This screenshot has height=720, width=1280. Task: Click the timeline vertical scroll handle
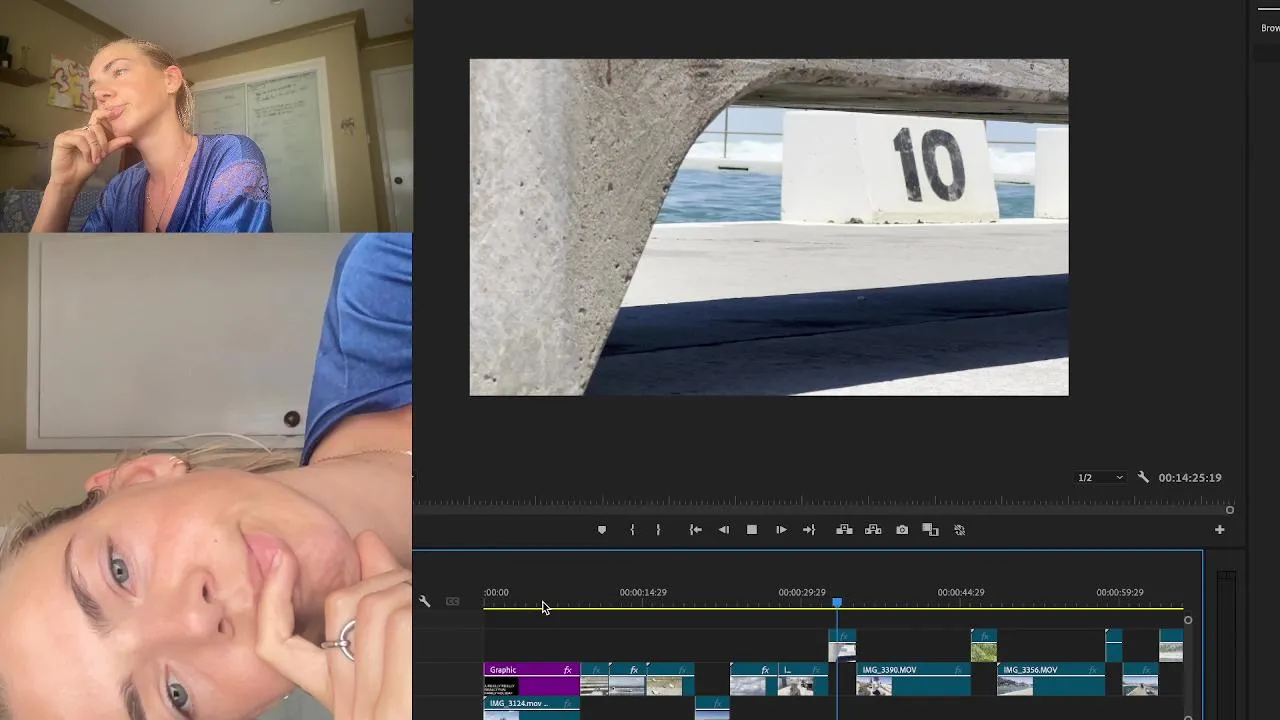click(x=1188, y=620)
